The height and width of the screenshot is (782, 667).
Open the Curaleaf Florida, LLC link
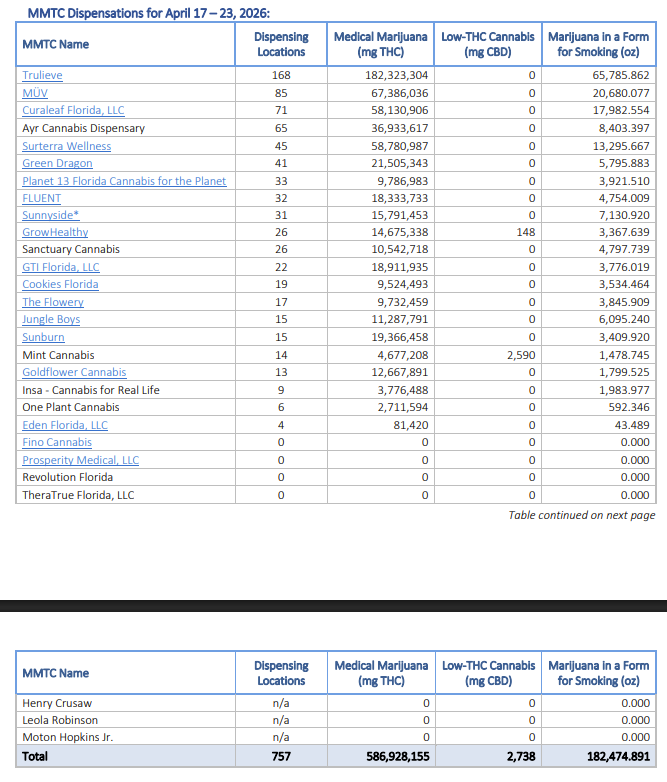[73, 110]
